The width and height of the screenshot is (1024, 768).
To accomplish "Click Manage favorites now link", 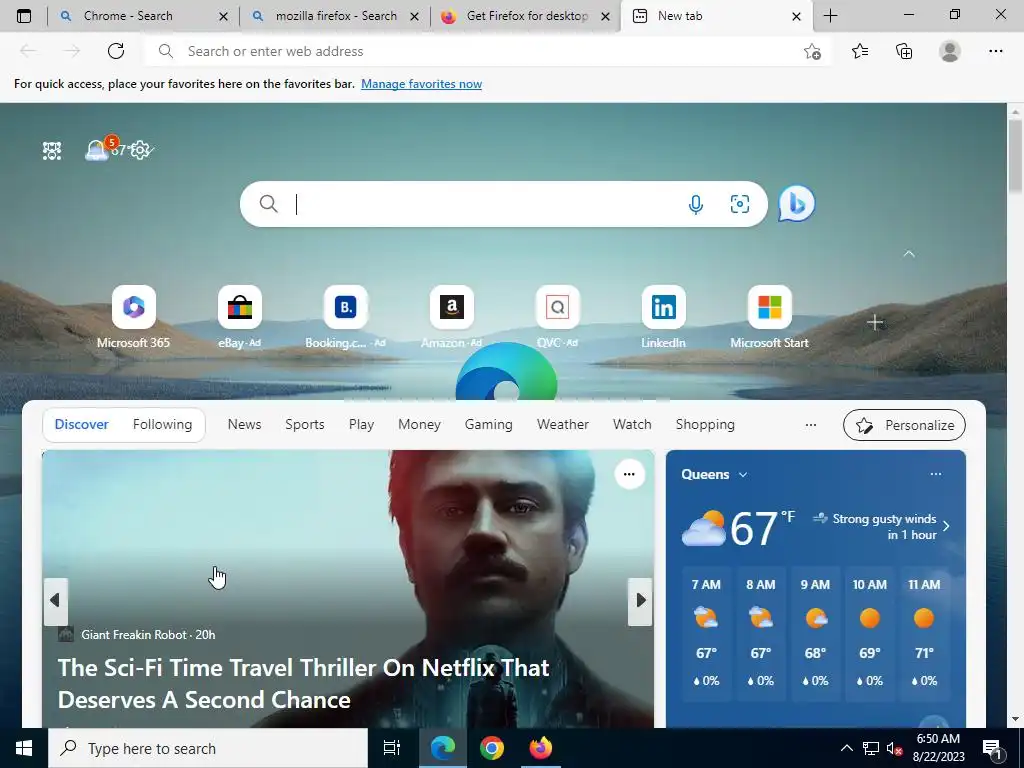I will tap(421, 84).
